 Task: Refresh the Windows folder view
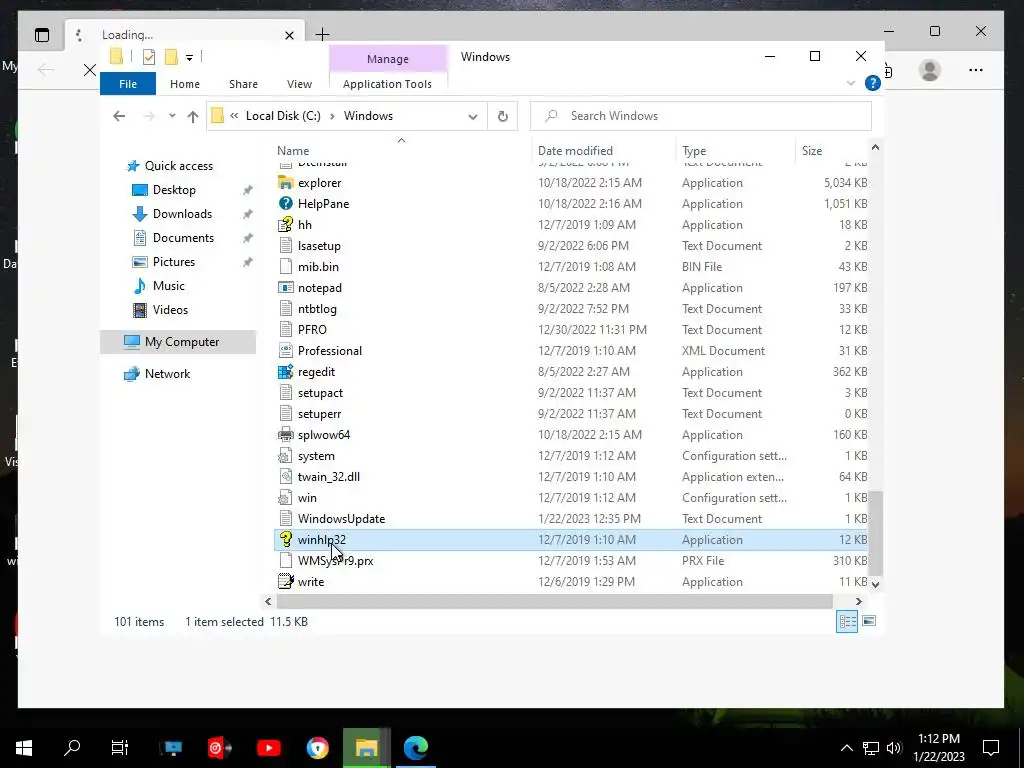point(502,116)
